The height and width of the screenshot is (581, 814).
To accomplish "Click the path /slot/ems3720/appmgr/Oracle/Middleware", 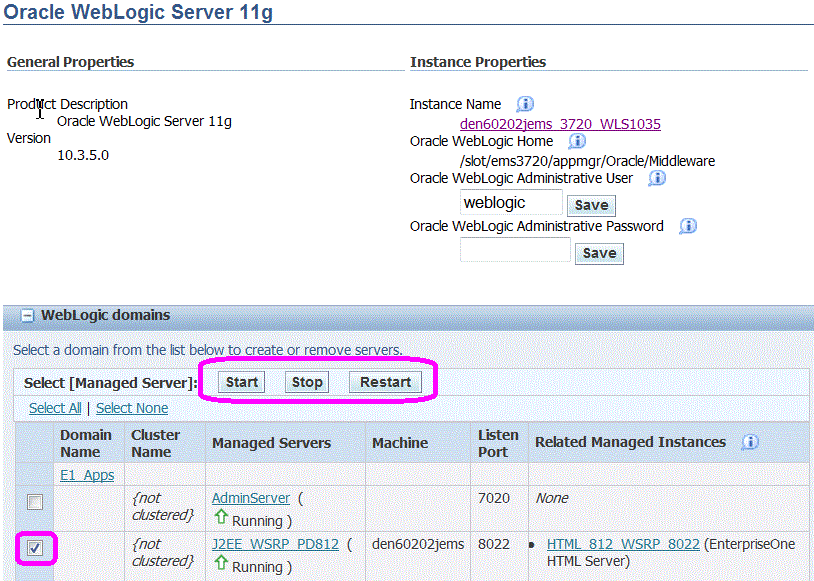I will coord(587,161).
